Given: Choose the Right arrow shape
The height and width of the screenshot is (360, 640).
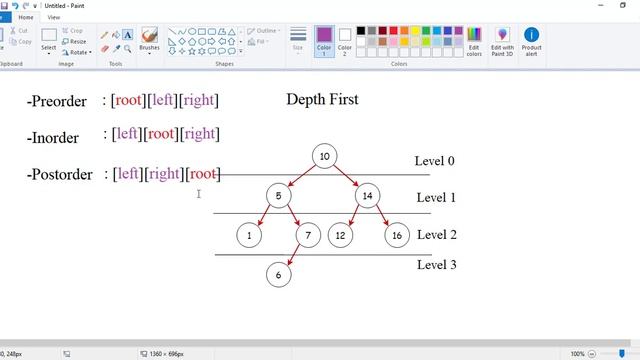Looking at the screenshot, I should coord(211,41).
